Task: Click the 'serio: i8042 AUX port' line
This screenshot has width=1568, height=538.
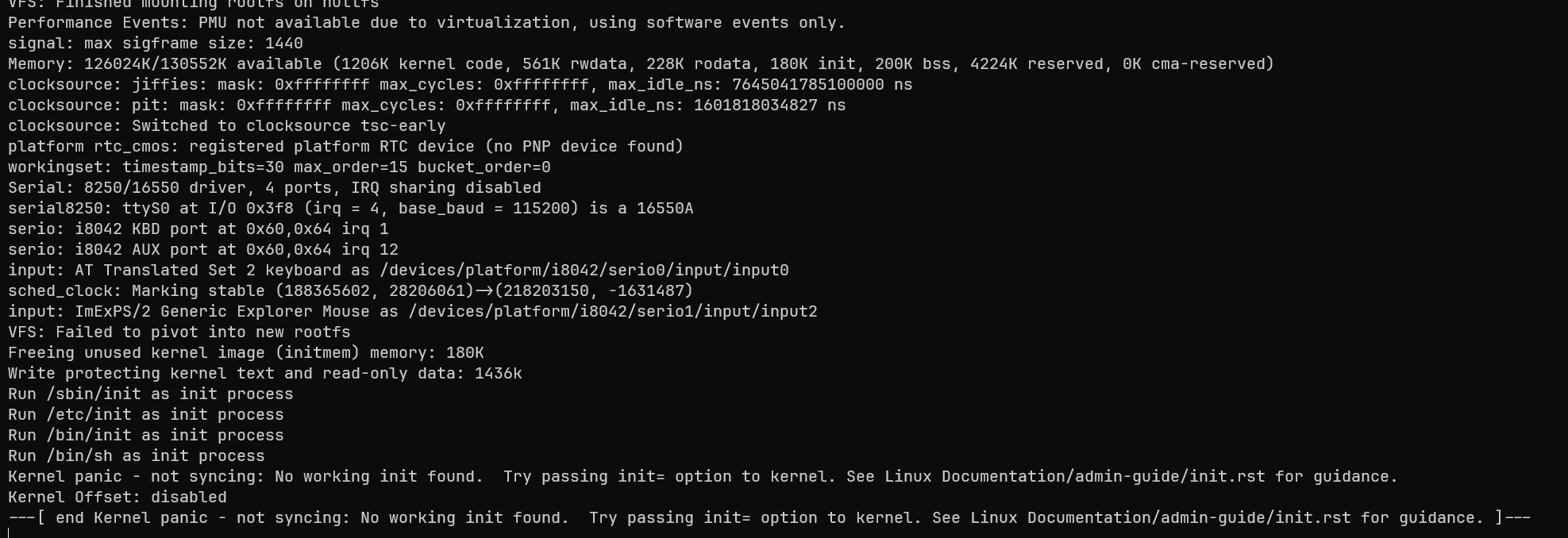Action: click(203, 250)
